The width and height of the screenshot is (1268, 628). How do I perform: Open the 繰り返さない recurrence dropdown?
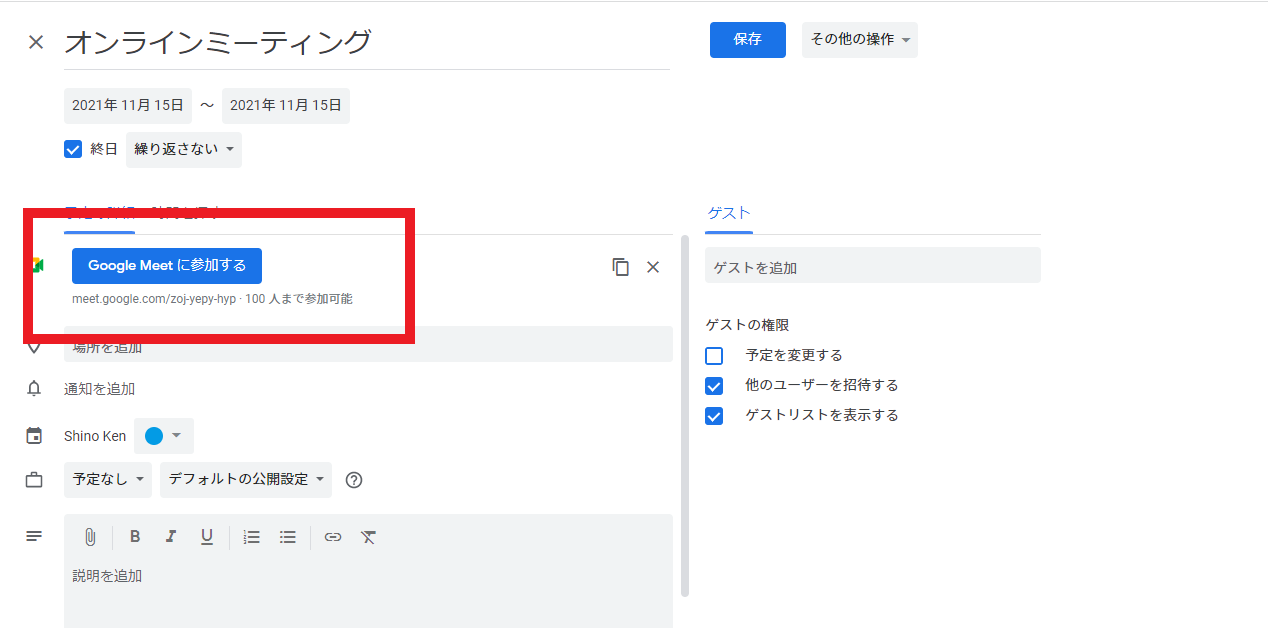point(184,150)
